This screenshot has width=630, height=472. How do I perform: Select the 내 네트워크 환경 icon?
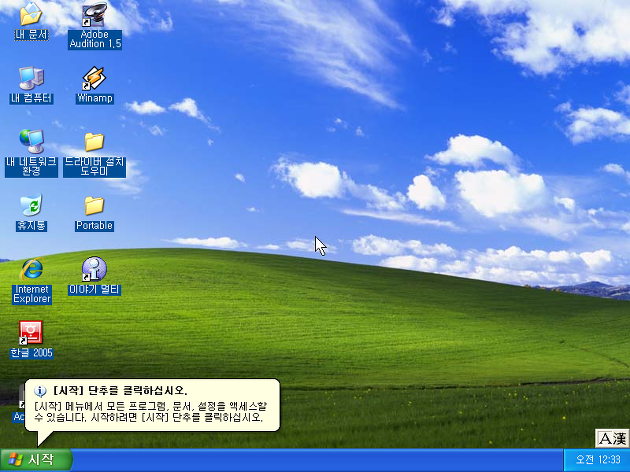click(x=31, y=142)
